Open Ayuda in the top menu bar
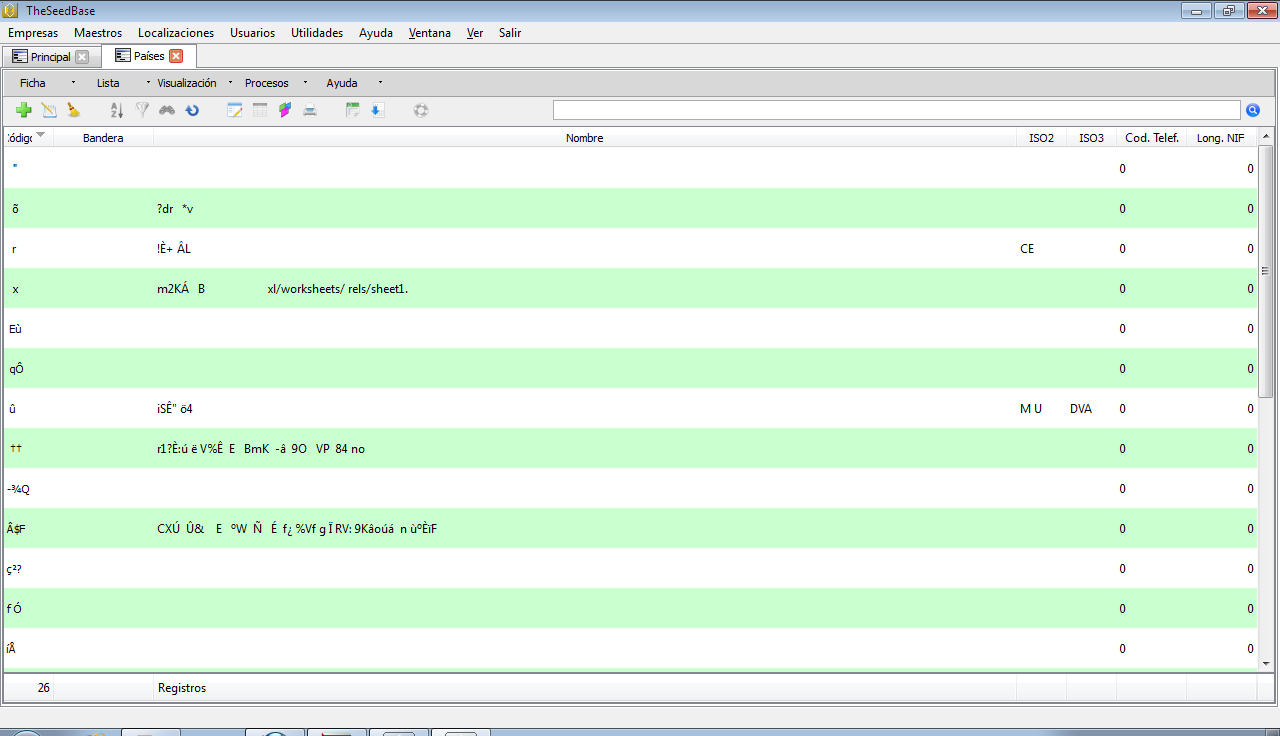The image size is (1280, 736). [x=376, y=33]
